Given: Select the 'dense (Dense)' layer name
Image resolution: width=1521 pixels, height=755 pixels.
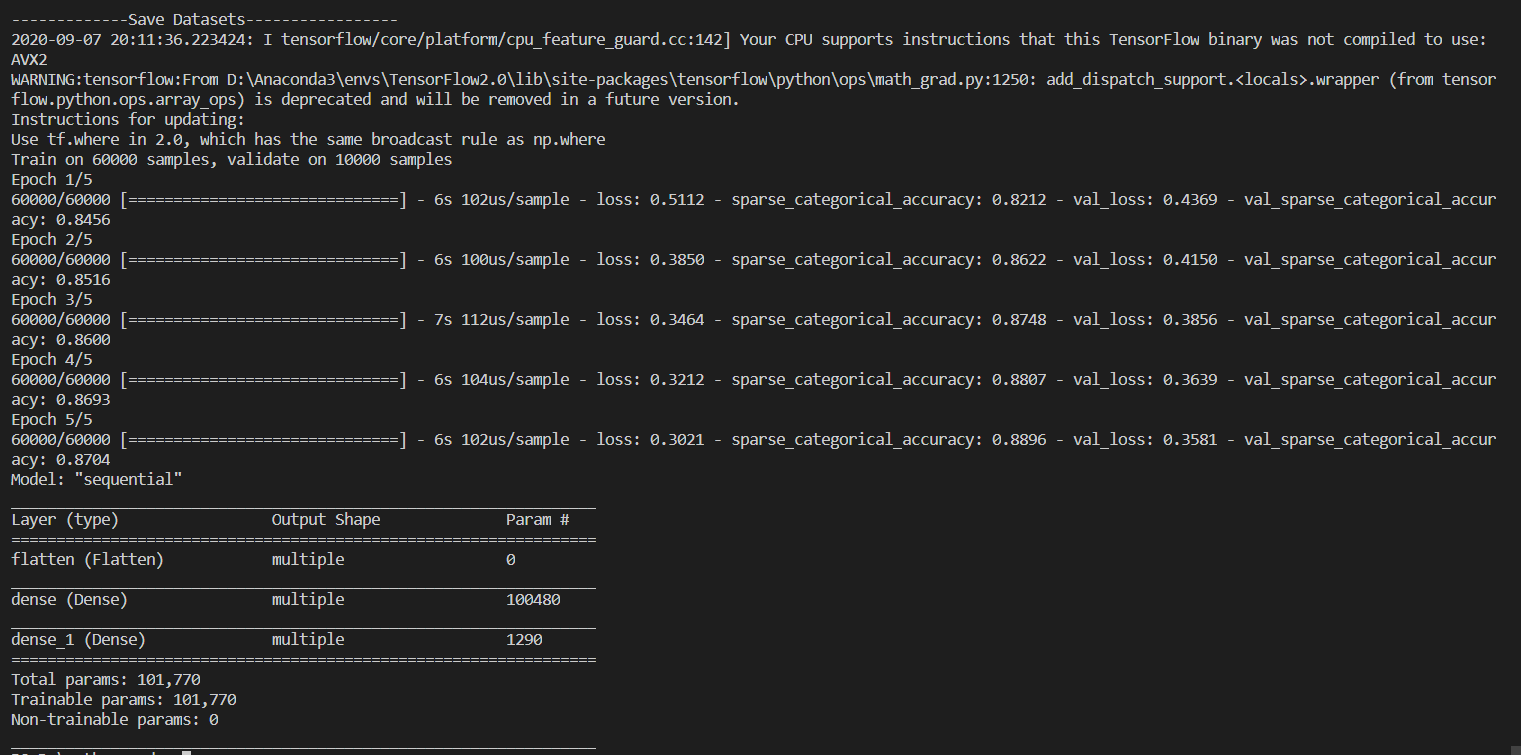Looking at the screenshot, I should pyautogui.click(x=69, y=600).
